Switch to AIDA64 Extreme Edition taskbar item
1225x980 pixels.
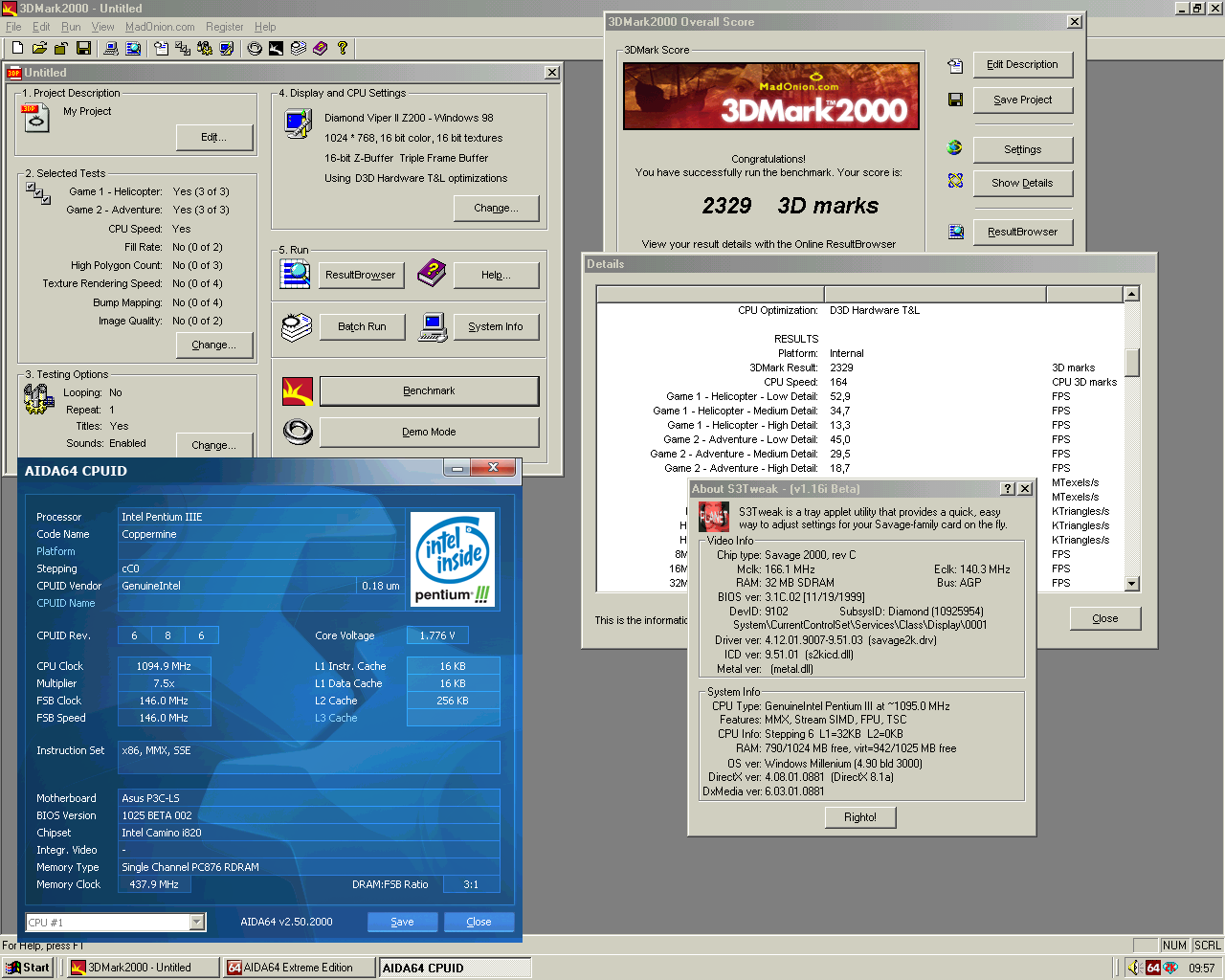coord(299,968)
